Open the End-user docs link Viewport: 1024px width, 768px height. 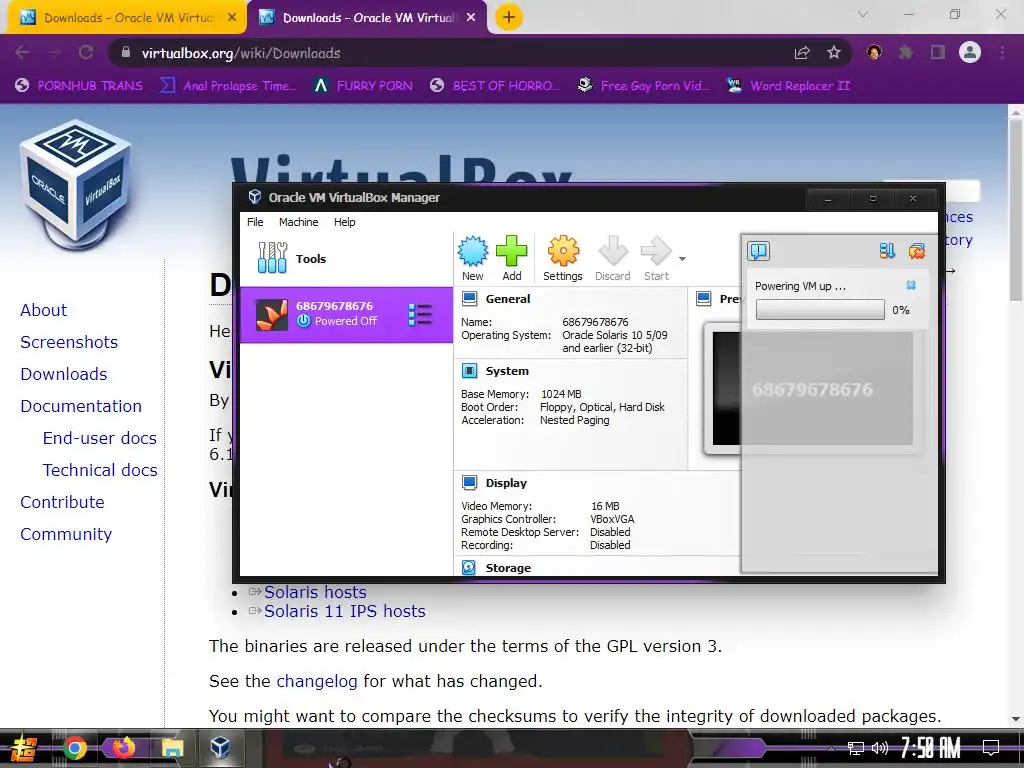[x=99, y=438]
